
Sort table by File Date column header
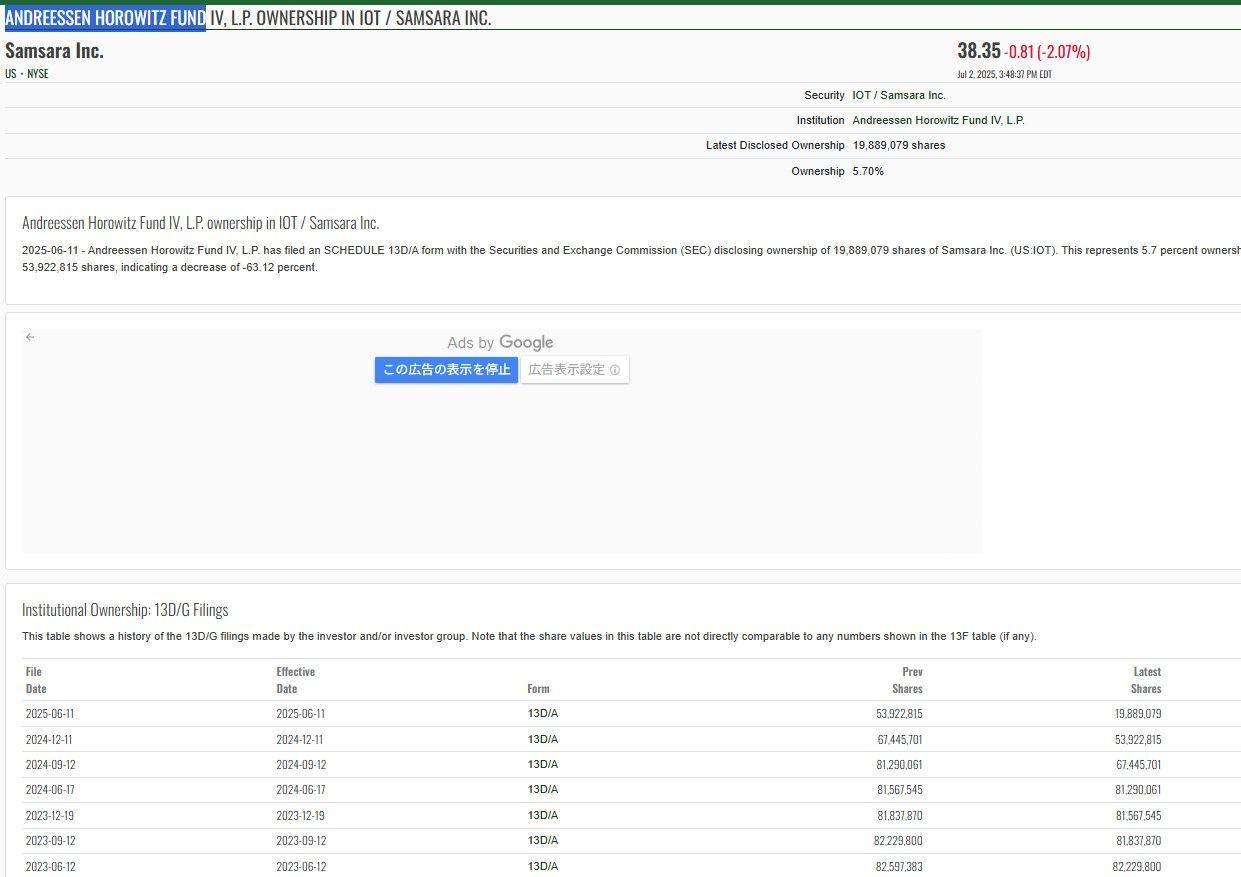click(x=36, y=680)
